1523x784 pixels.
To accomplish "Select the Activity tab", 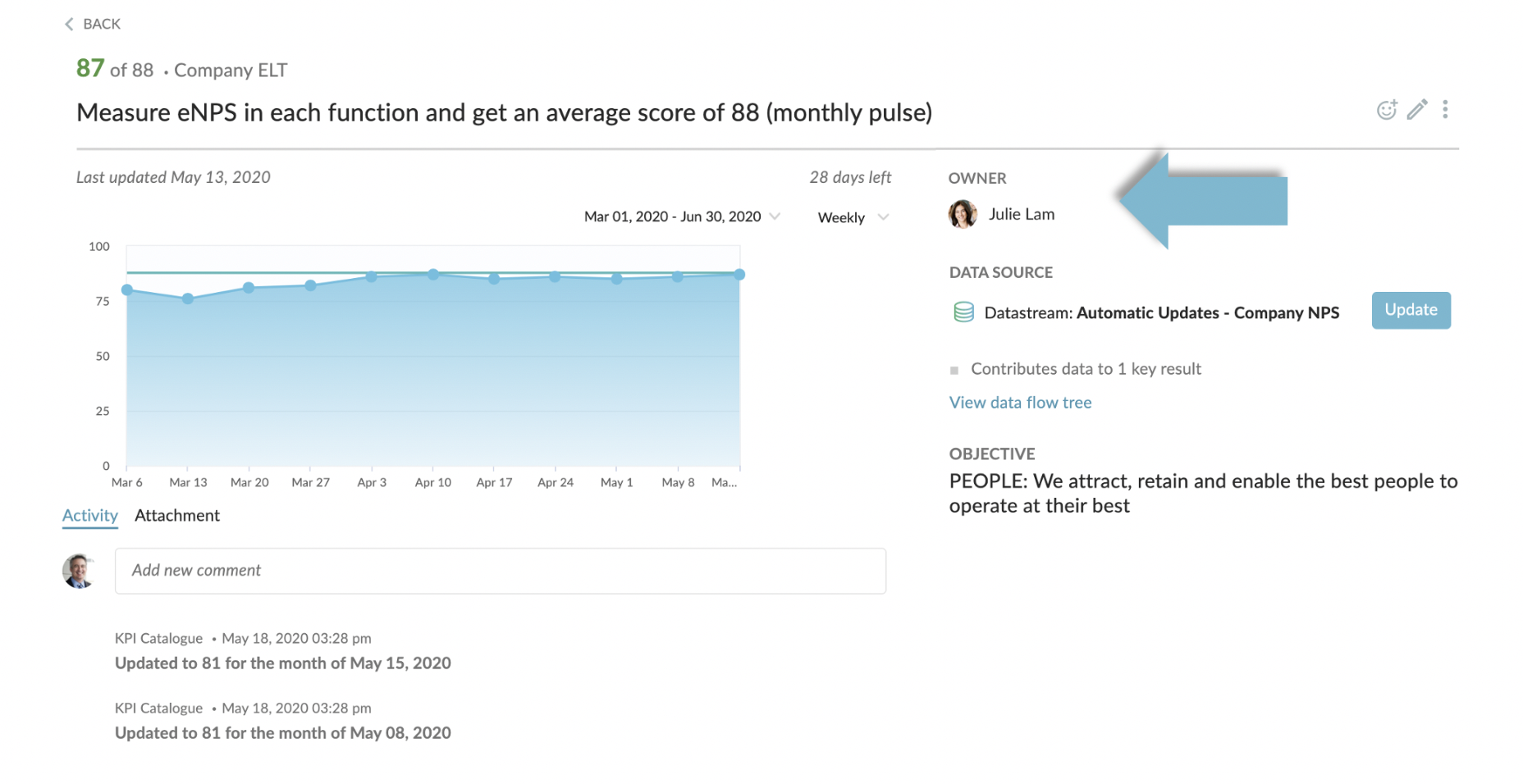I will [x=90, y=516].
